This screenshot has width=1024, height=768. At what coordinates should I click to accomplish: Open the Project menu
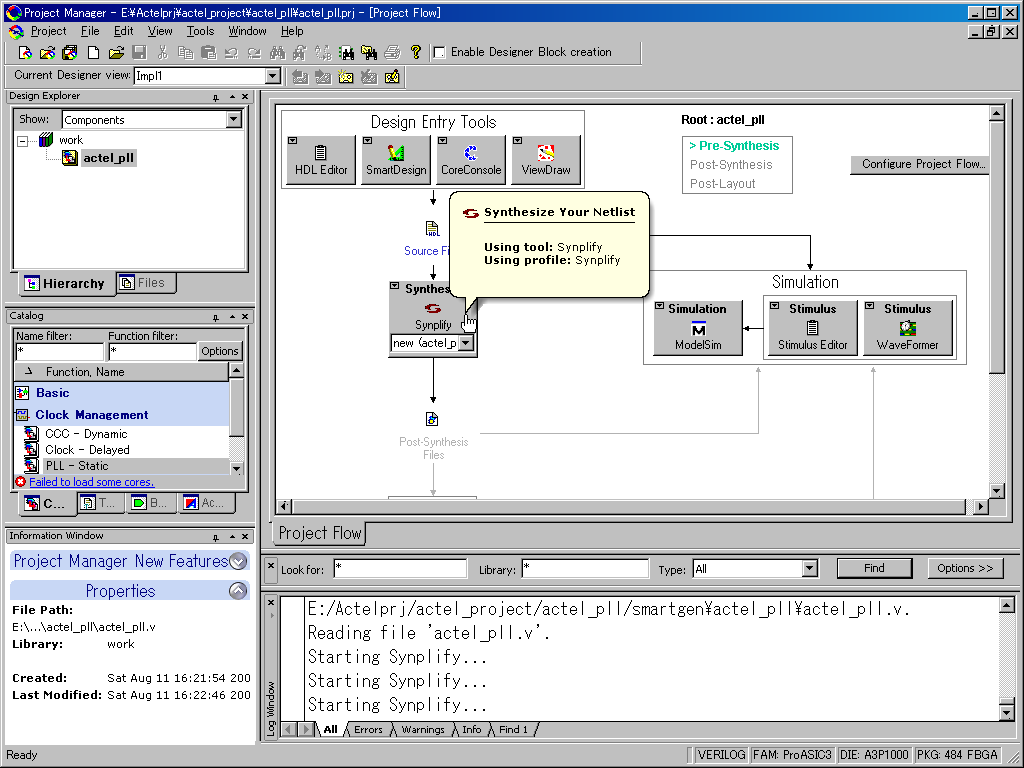pyautogui.click(x=48, y=31)
